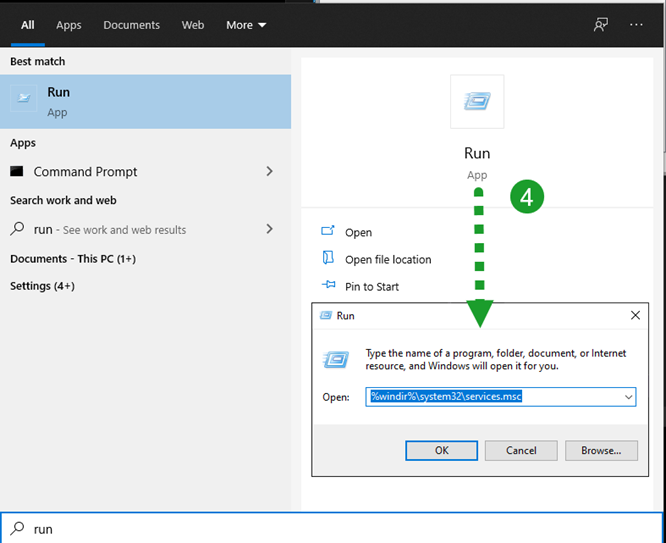This screenshot has width=666, height=543.
Task: Click magnifier icon beside web results row
Action: point(17,229)
